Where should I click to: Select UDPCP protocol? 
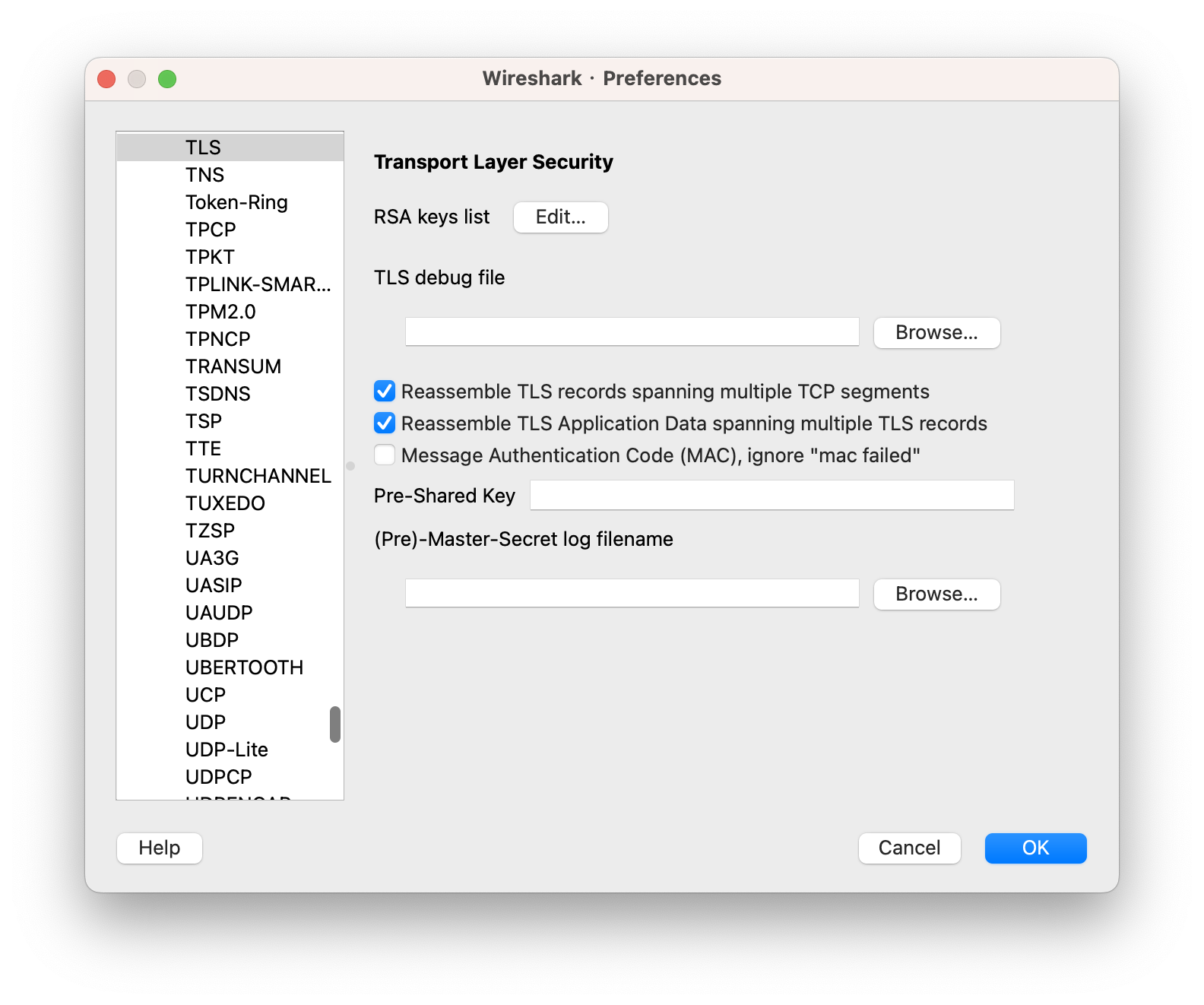[x=230, y=777]
